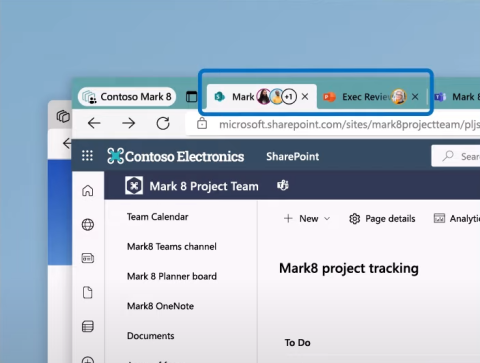Image resolution: width=480 pixels, height=363 pixels.
Task: Click the address bar lock icon
Action: point(202,124)
